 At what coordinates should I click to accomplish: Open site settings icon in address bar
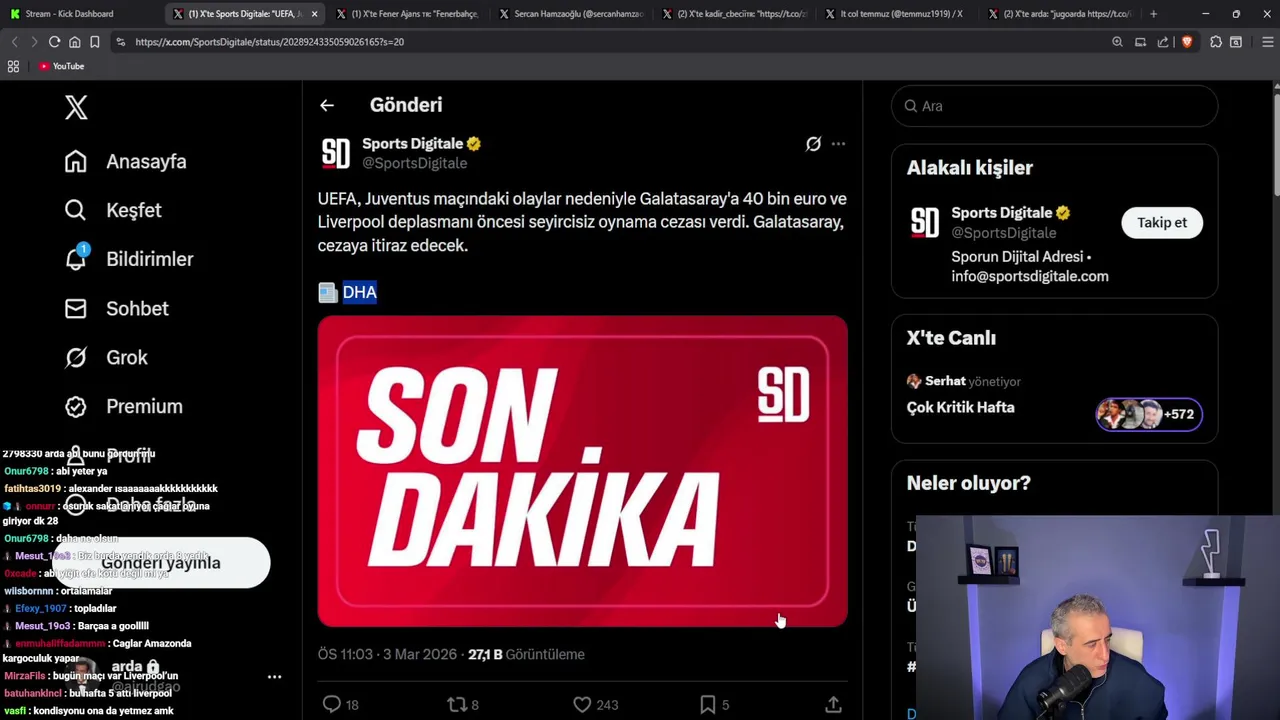click(120, 42)
